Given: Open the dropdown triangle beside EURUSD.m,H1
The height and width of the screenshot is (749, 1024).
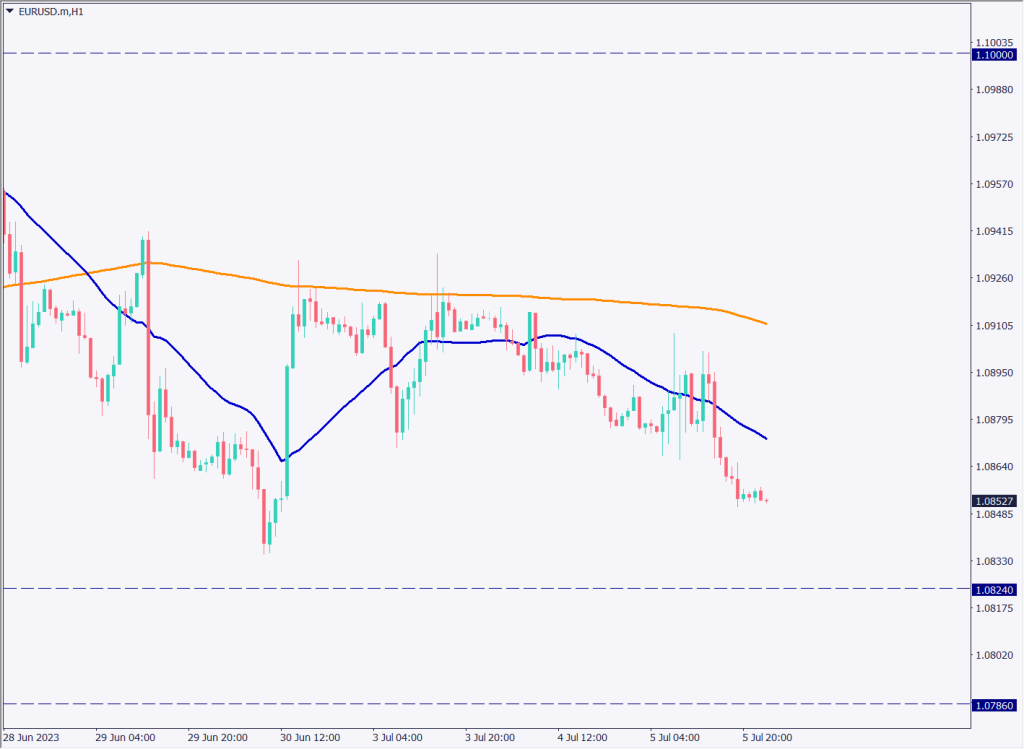Looking at the screenshot, I should 10,10.
